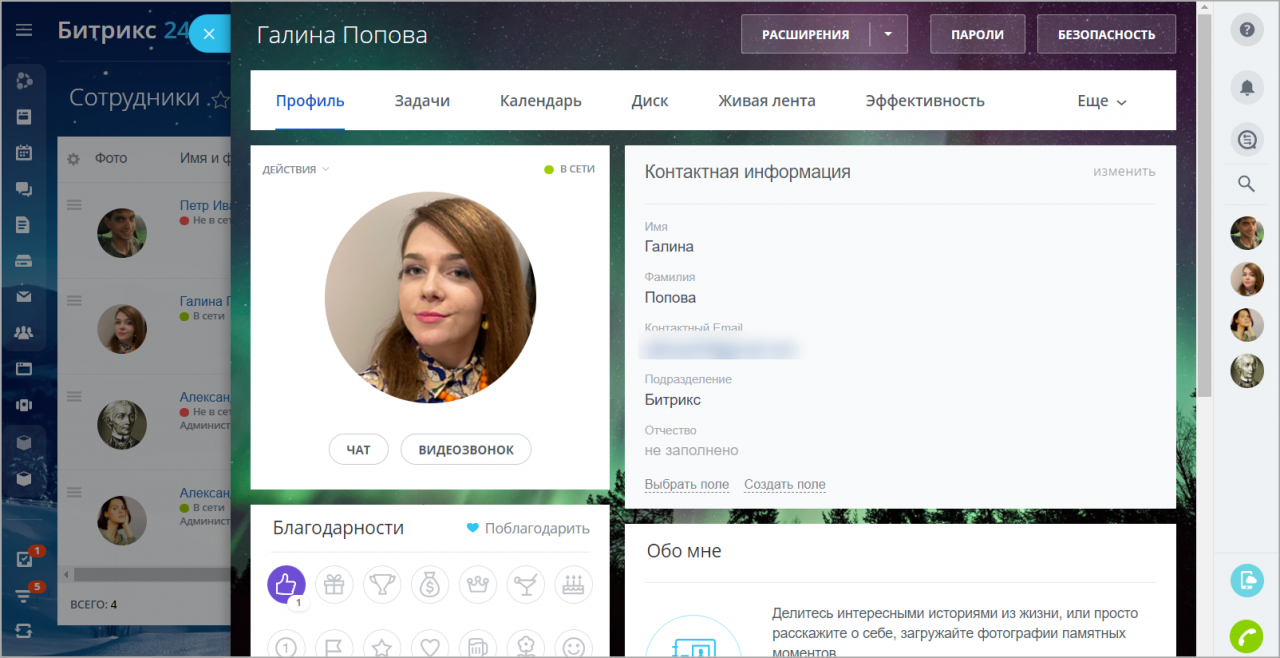Open the notifications bell icon
Image resolution: width=1280 pixels, height=658 pixels.
pyautogui.click(x=1246, y=88)
